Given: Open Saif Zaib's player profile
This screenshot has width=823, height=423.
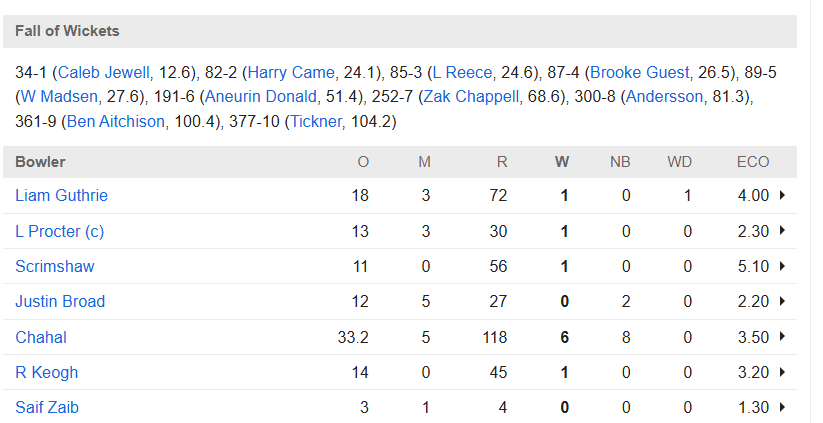Looking at the screenshot, I should tap(47, 407).
